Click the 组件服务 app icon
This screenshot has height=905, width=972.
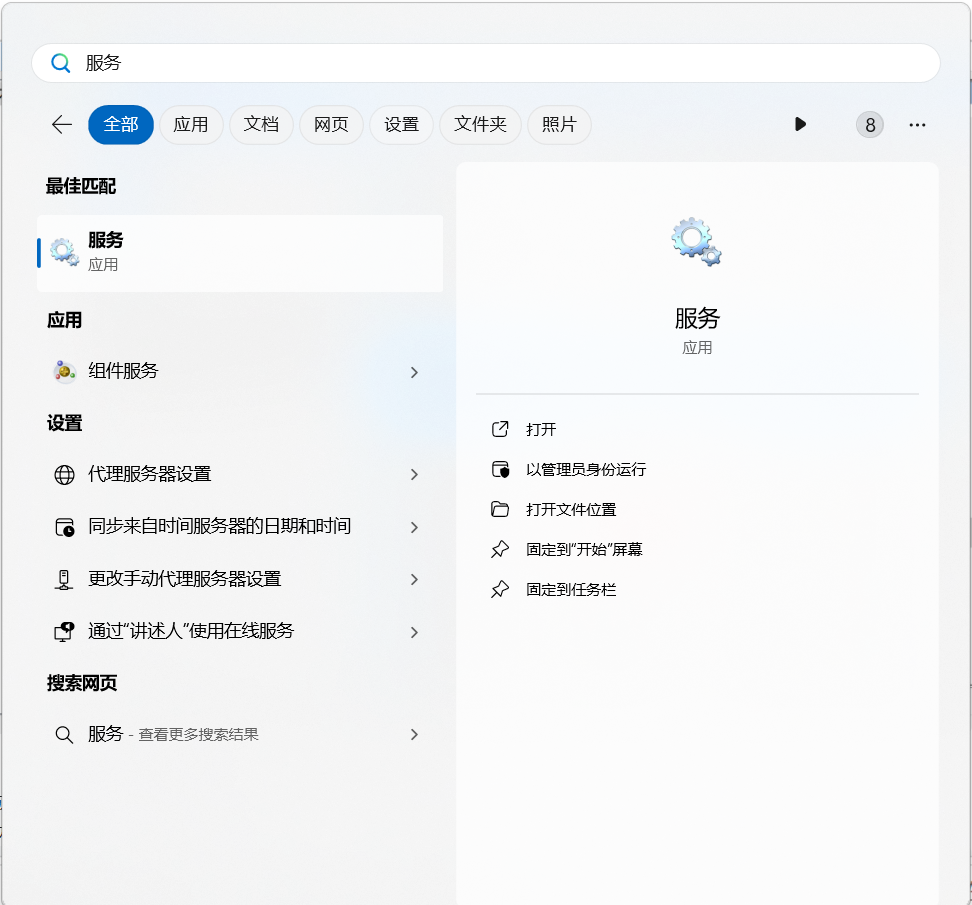[65, 371]
